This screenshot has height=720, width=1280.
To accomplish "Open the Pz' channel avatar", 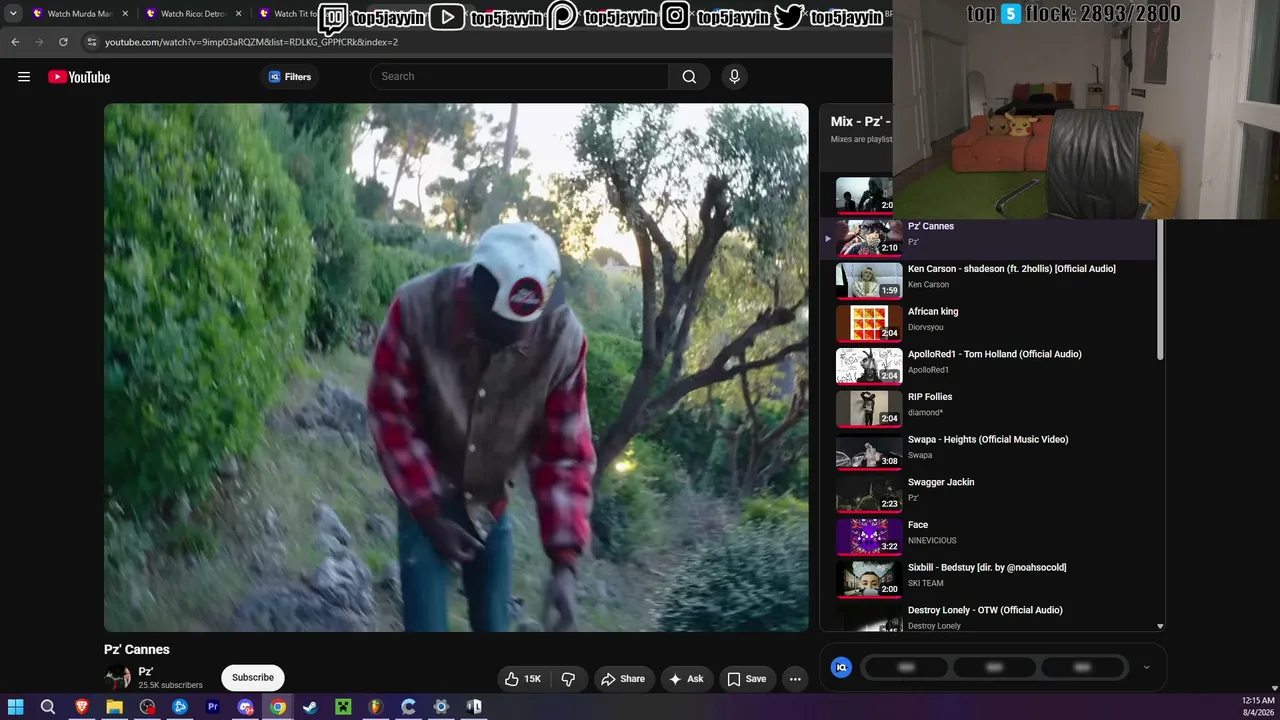I will (x=118, y=677).
